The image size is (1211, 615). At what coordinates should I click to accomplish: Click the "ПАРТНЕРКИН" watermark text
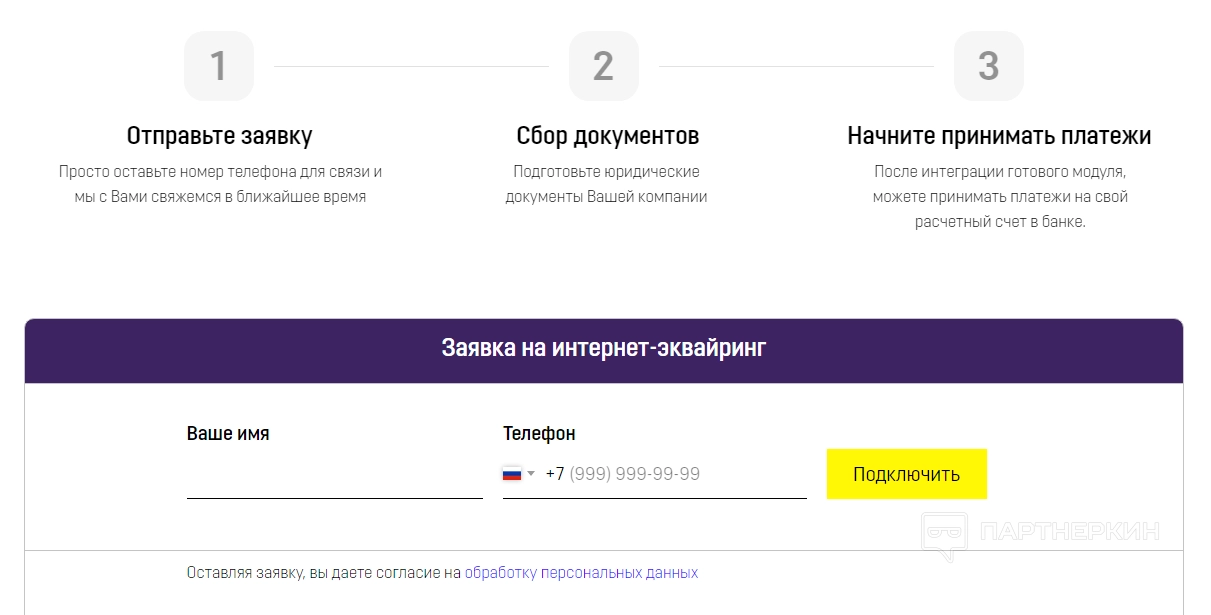click(1070, 532)
